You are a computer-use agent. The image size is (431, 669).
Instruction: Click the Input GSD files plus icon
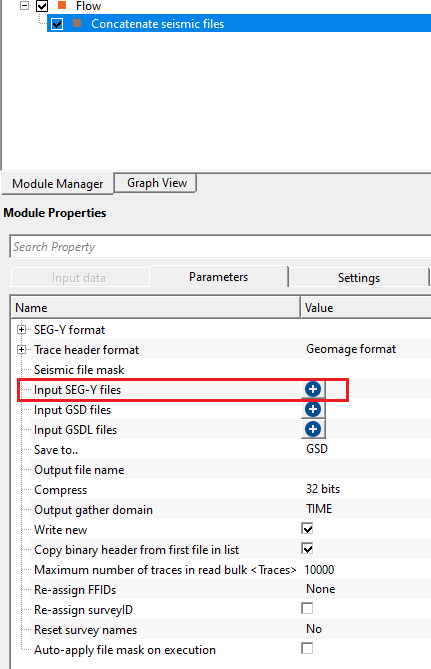coord(313,409)
